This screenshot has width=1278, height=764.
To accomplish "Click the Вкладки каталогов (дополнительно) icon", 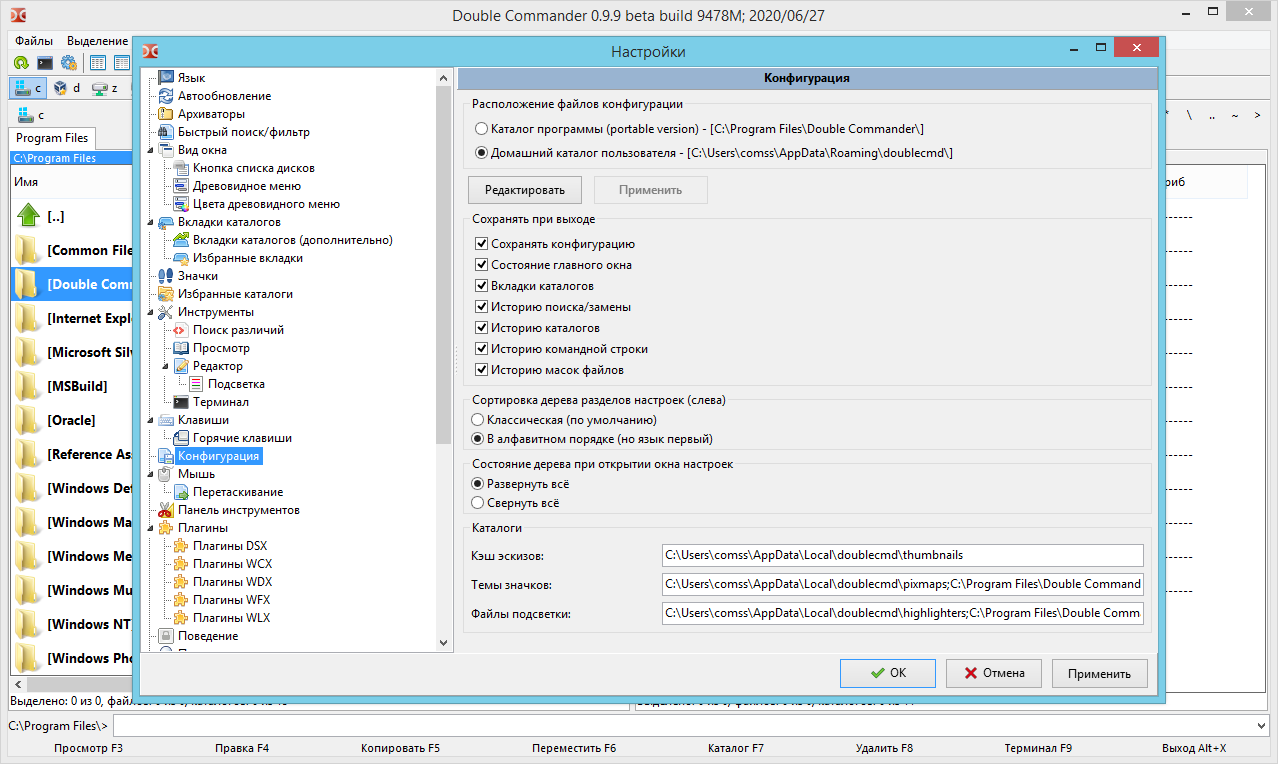I will tap(181, 240).
